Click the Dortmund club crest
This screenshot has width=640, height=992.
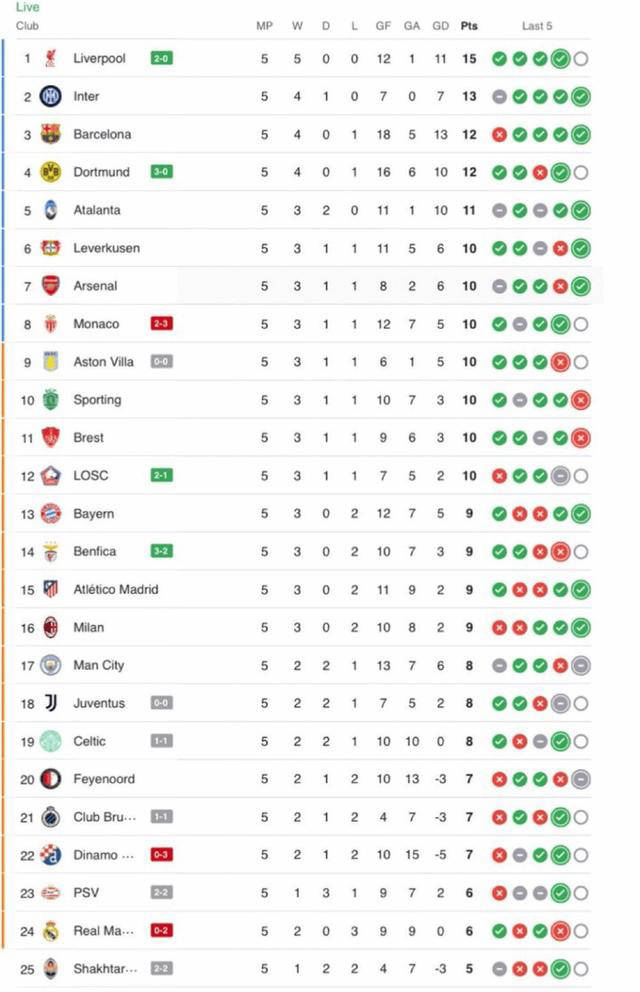point(51,172)
